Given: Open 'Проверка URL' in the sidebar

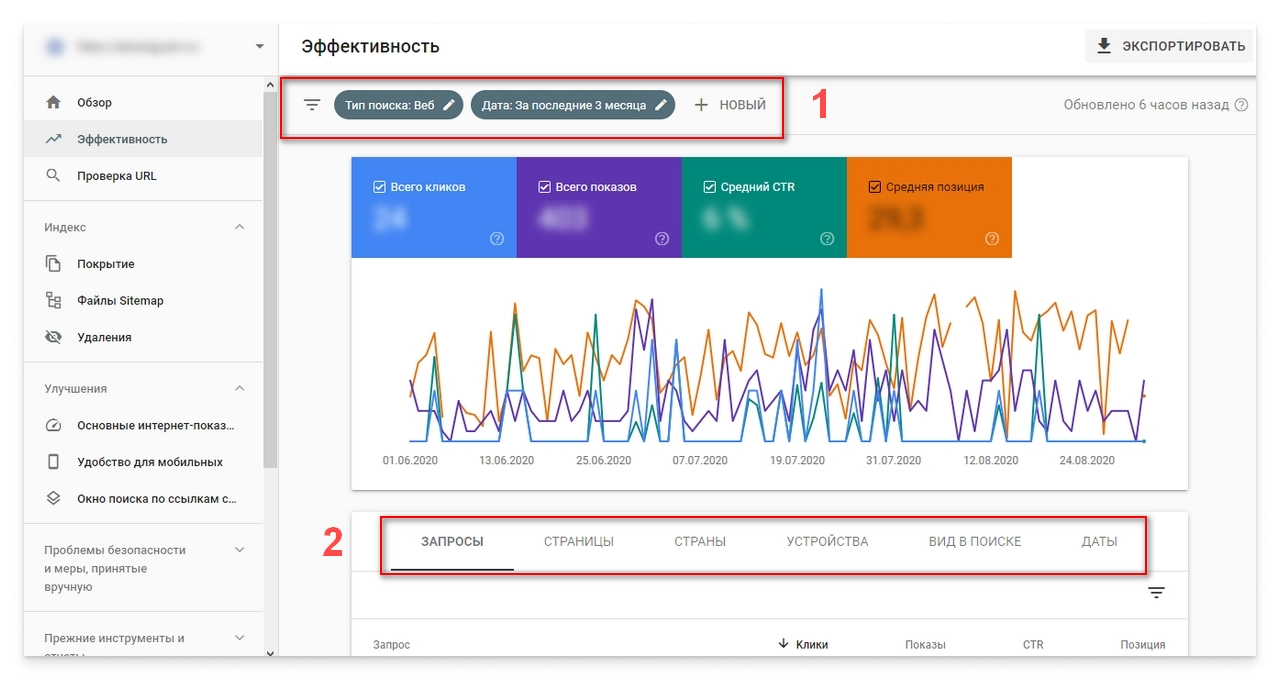Looking at the screenshot, I should pos(116,176).
